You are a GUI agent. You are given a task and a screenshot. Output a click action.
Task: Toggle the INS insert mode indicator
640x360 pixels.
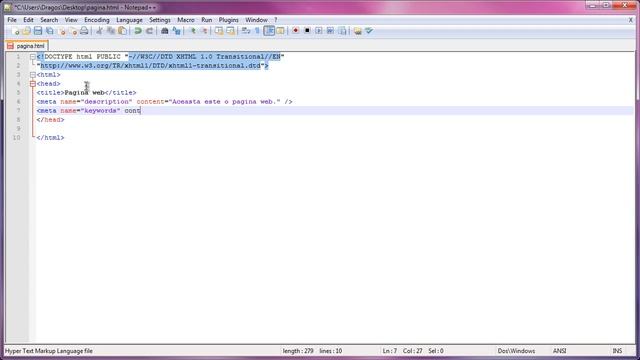[617, 351]
